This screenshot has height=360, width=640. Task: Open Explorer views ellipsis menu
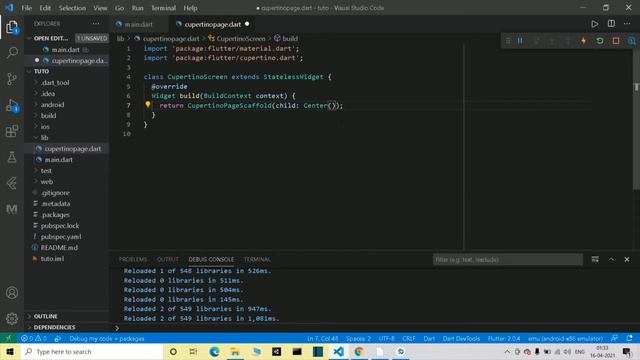click(96, 24)
